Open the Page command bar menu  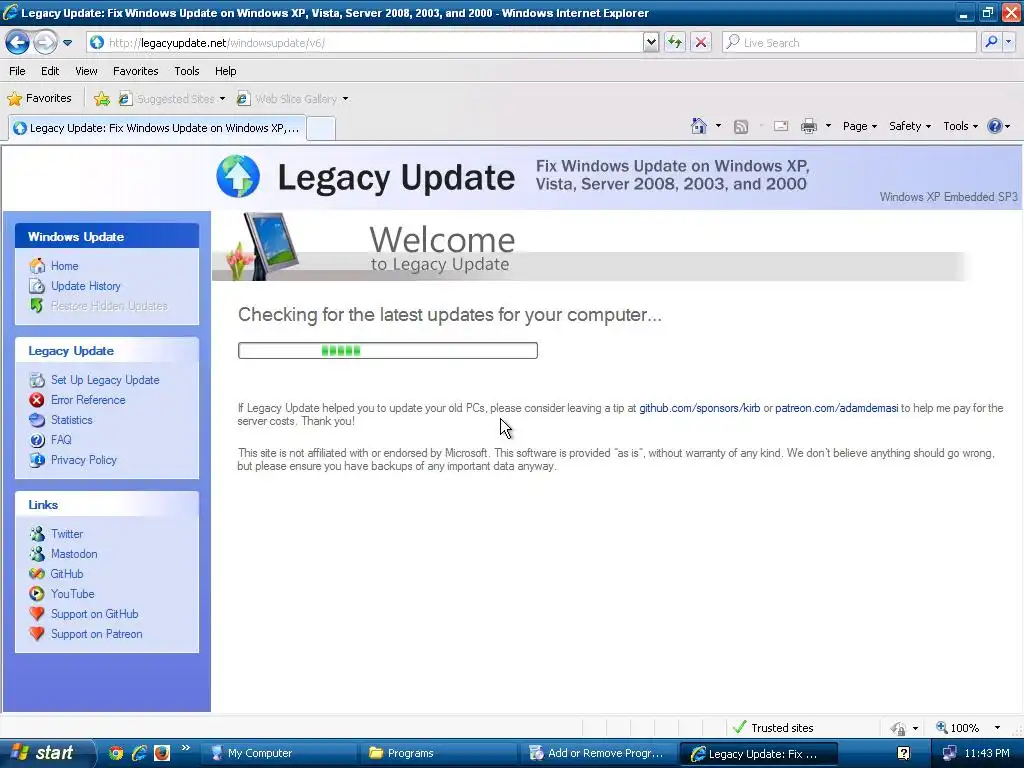coord(859,126)
